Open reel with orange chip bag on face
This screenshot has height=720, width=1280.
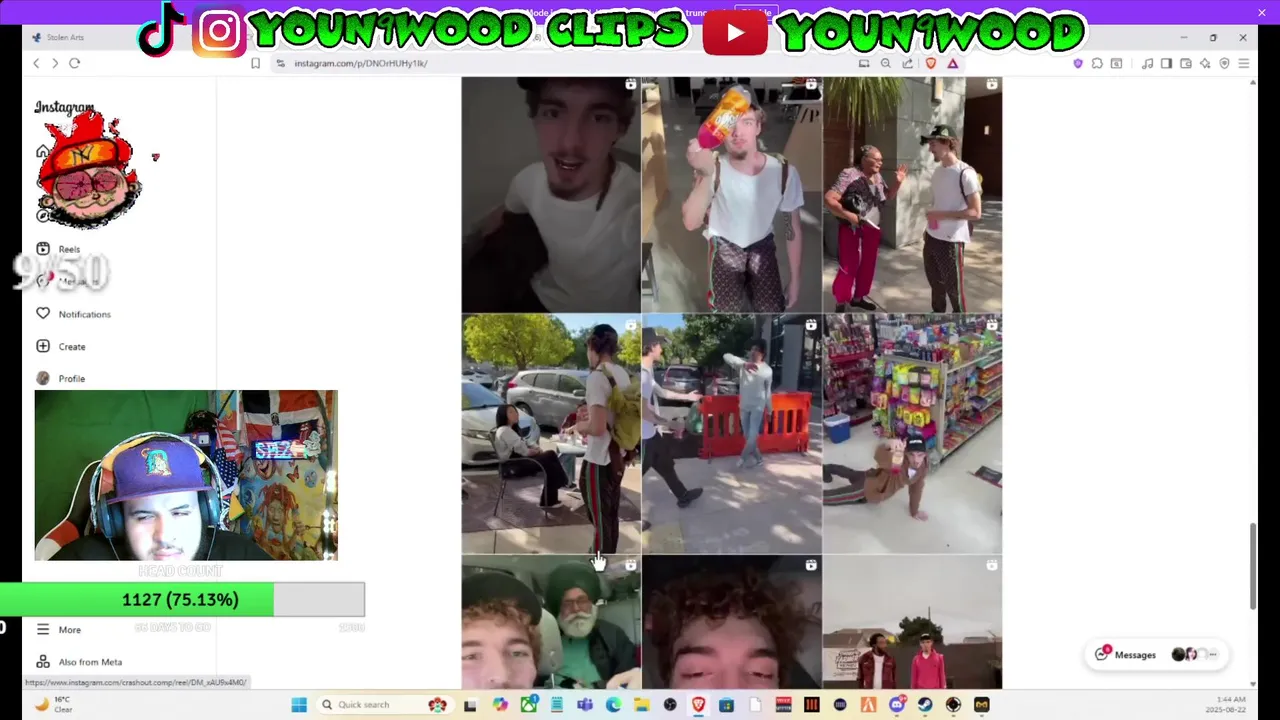732,194
